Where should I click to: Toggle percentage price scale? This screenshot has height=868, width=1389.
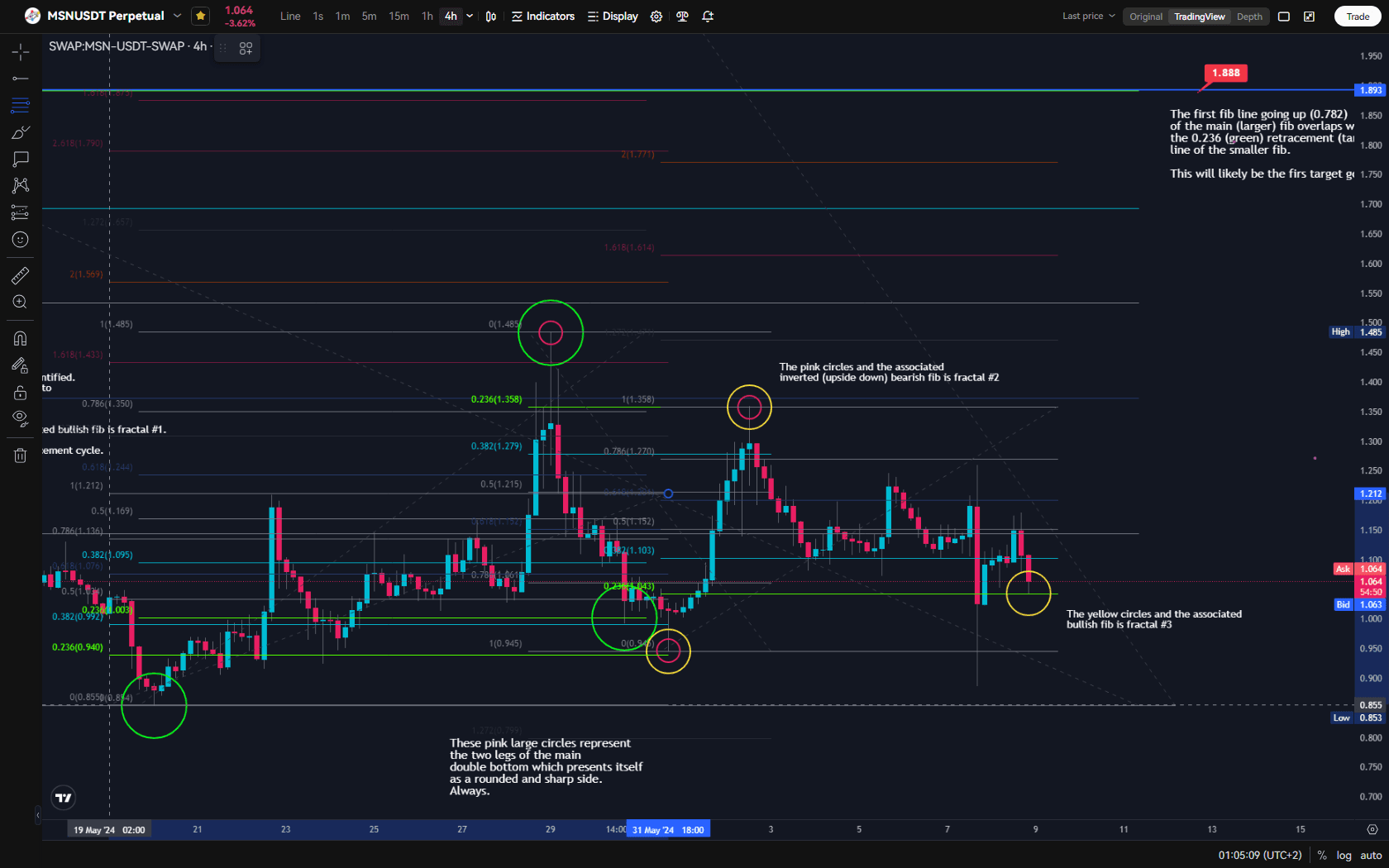pyautogui.click(x=1322, y=856)
